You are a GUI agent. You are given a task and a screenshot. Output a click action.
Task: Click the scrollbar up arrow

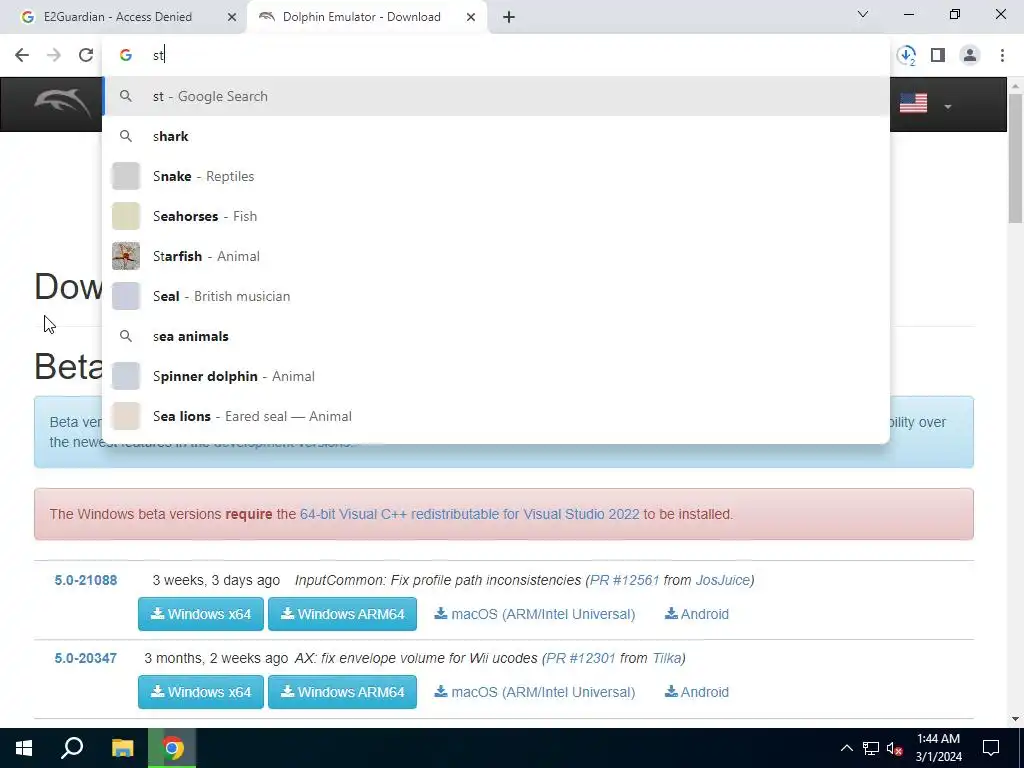click(1015, 86)
